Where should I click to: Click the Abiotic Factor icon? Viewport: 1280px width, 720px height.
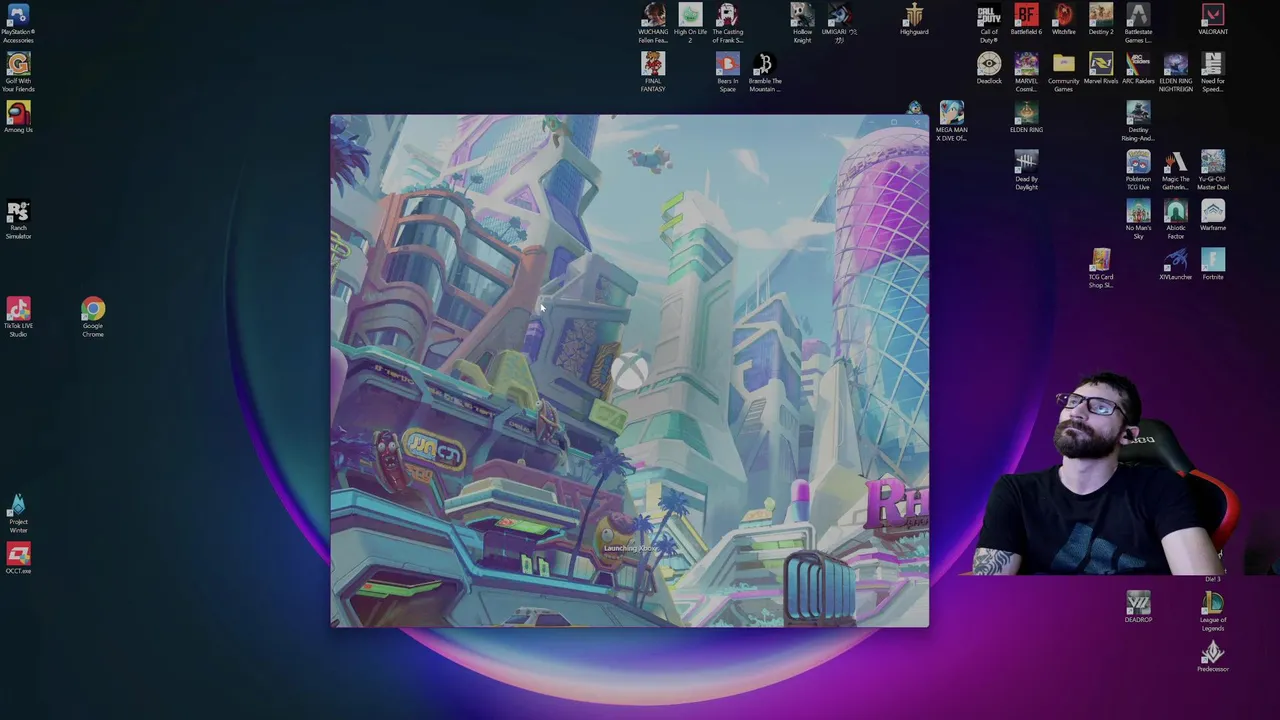point(1175,220)
